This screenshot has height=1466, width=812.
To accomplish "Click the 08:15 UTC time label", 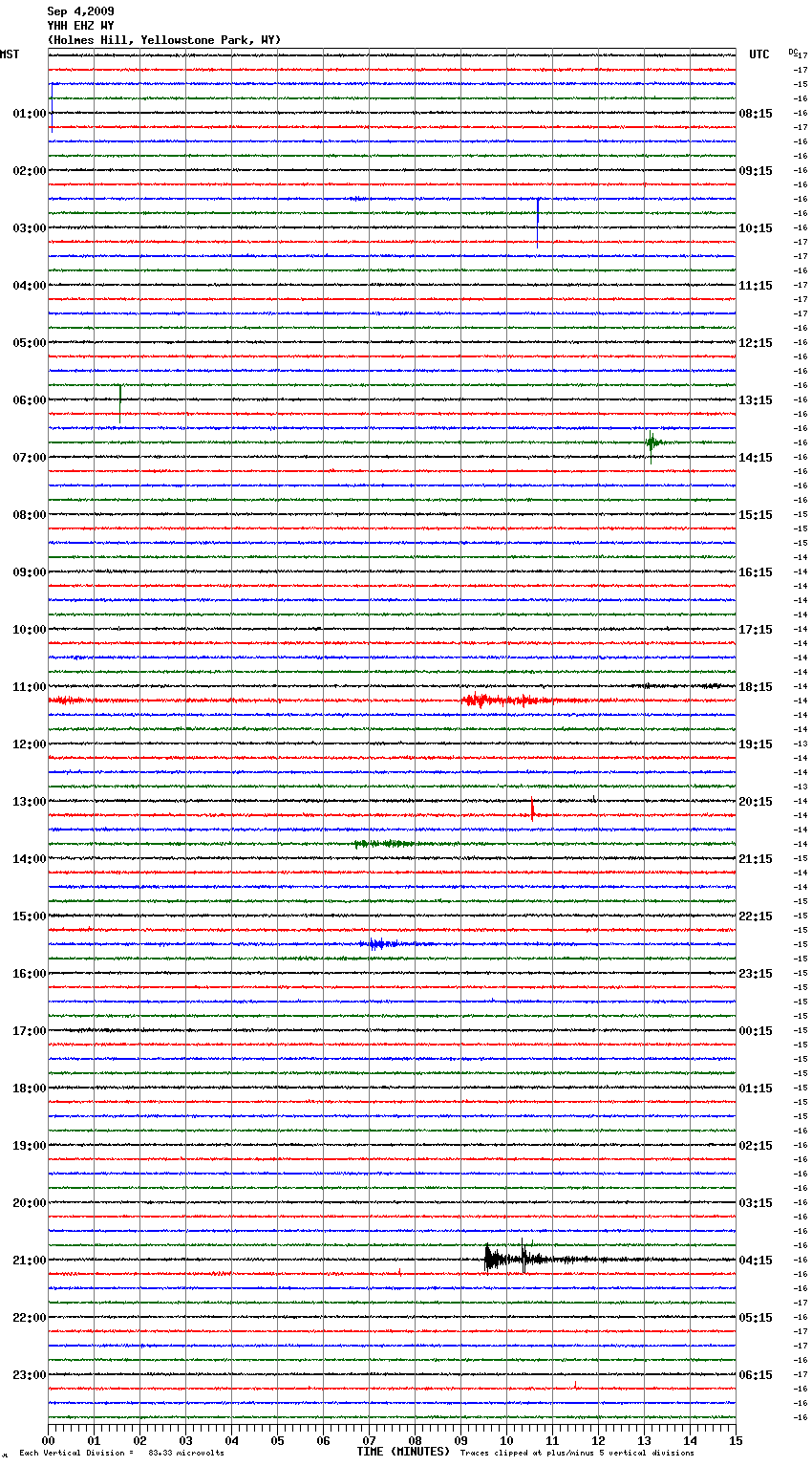I will [x=756, y=114].
